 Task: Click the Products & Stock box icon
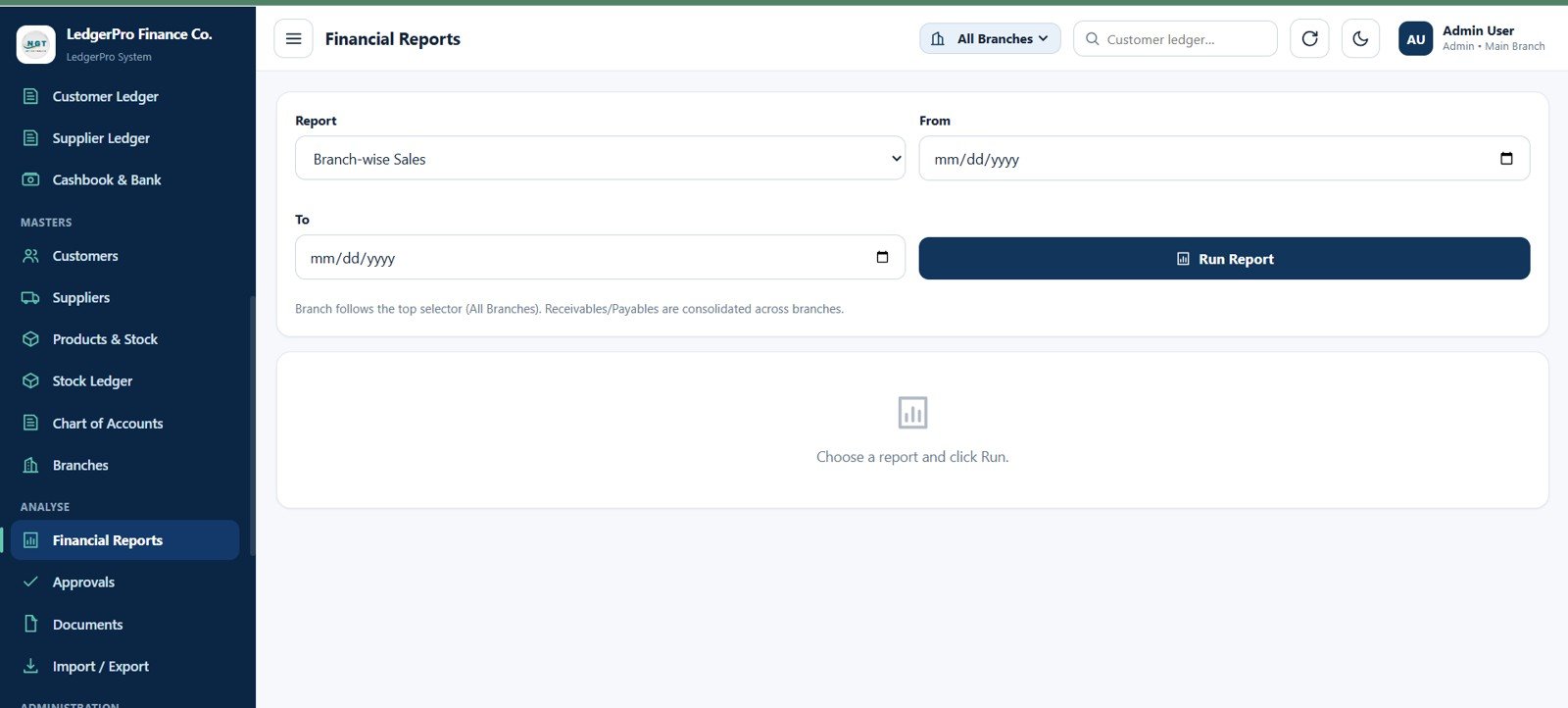(31, 339)
